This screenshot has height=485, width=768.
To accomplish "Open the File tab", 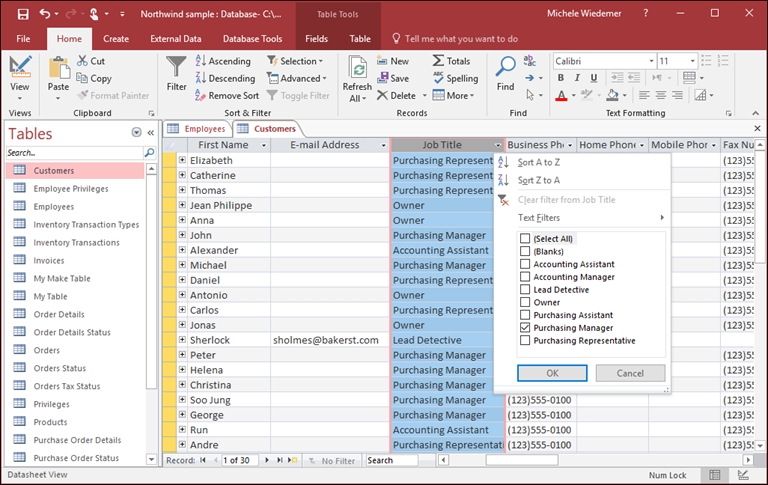I will click(23, 39).
